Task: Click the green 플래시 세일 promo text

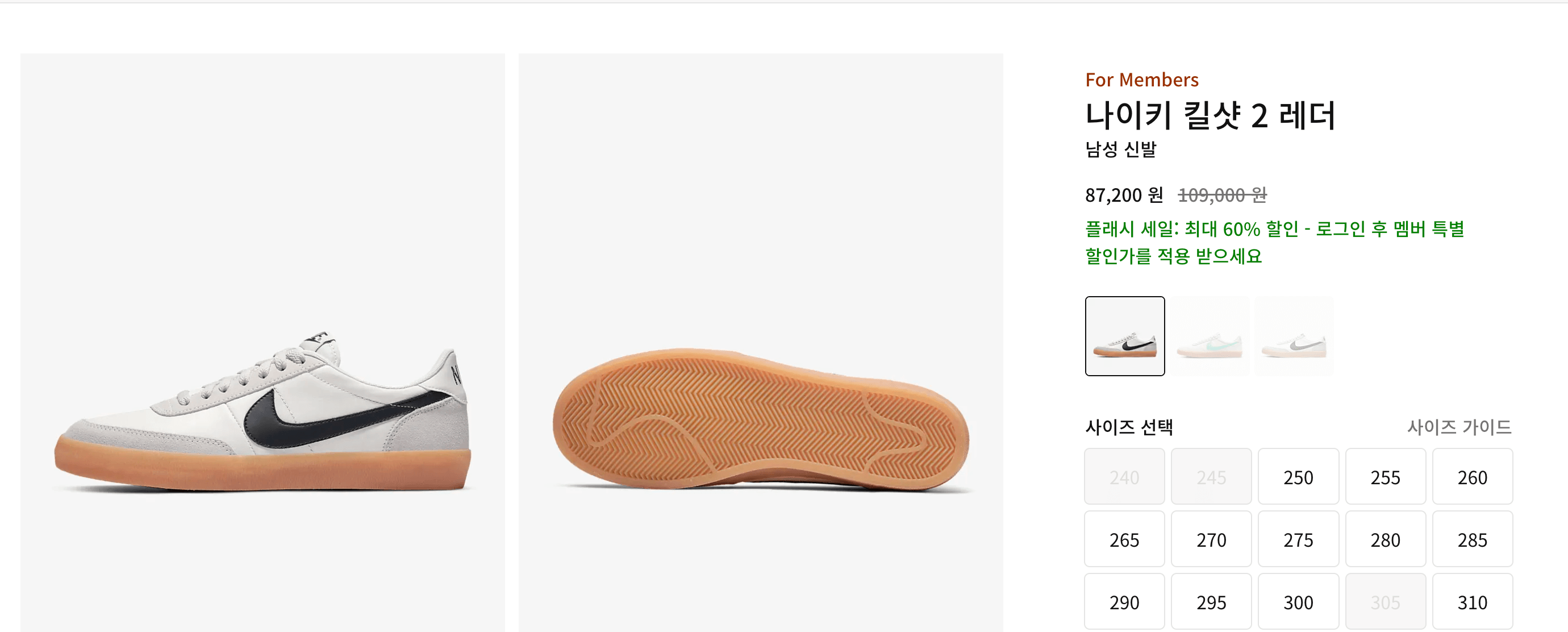Action: [1275, 242]
